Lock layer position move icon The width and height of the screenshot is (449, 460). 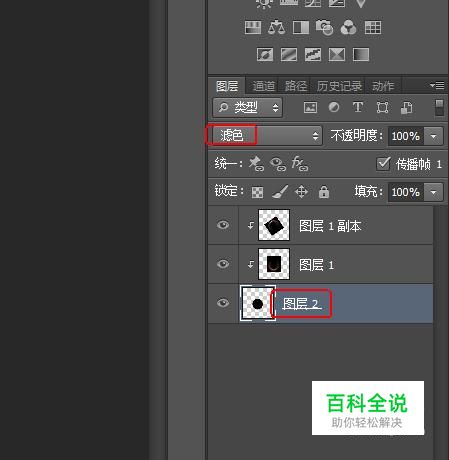[301, 192]
